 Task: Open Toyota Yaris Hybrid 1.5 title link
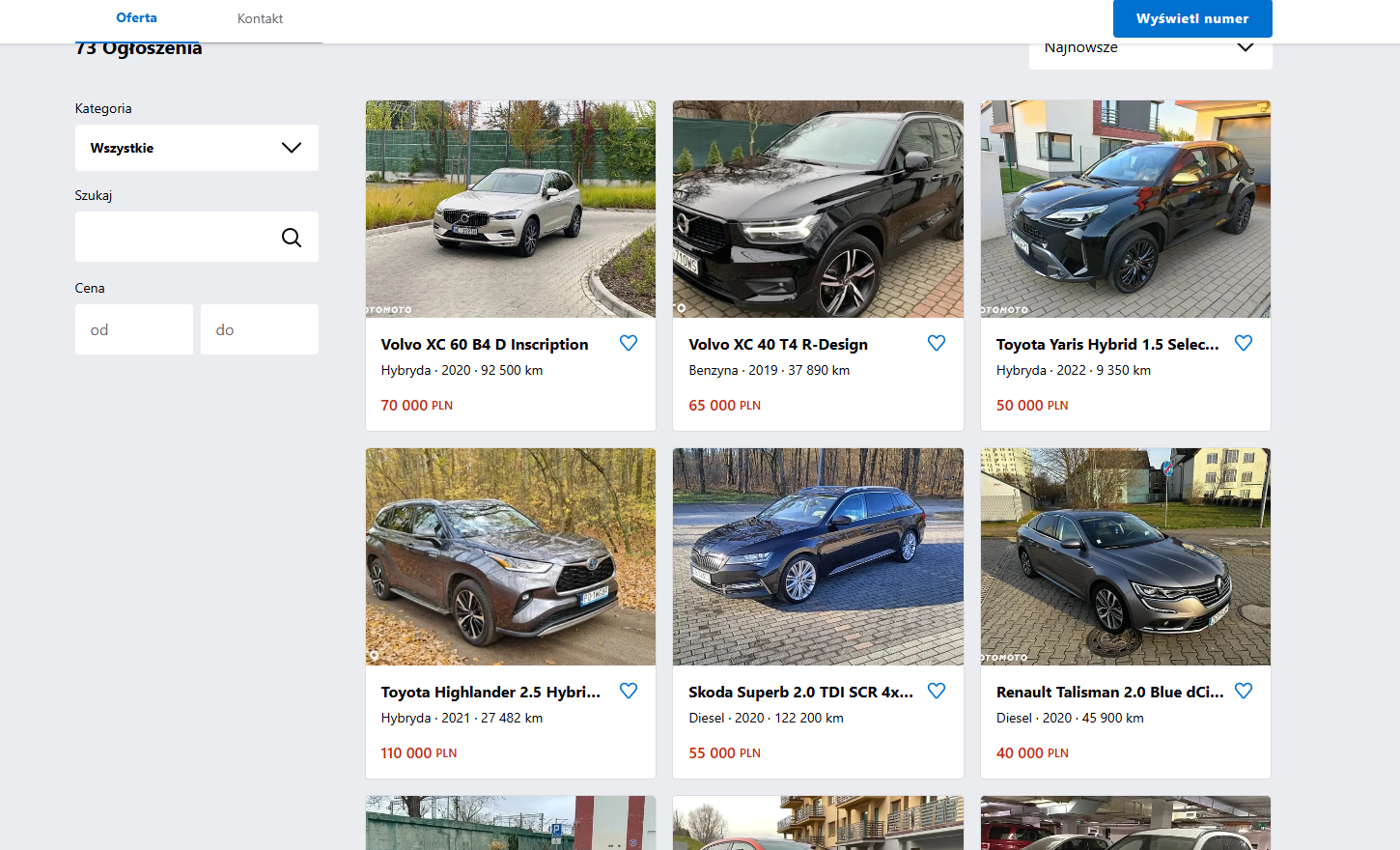[x=1107, y=345]
